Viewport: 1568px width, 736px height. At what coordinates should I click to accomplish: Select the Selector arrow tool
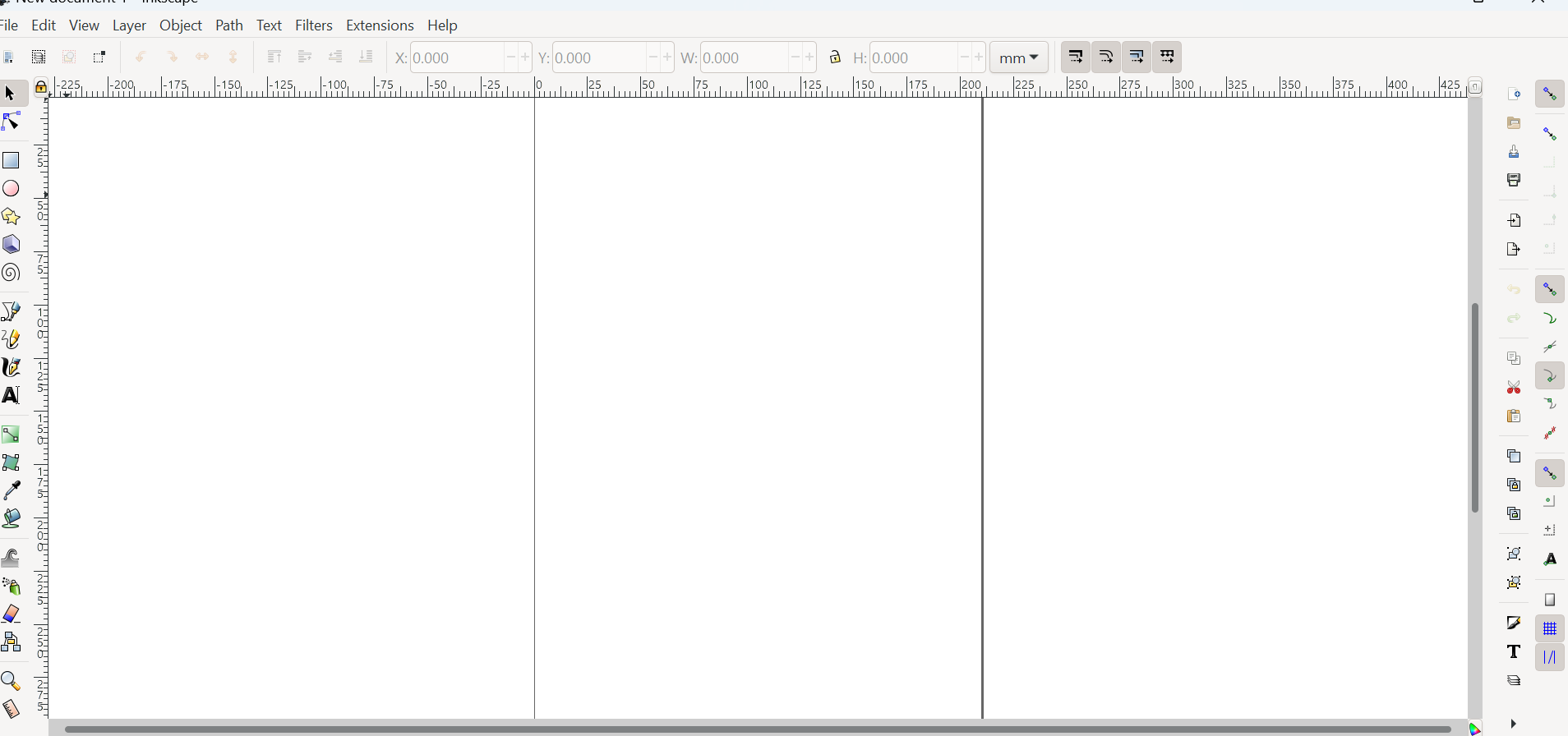pyautogui.click(x=11, y=94)
